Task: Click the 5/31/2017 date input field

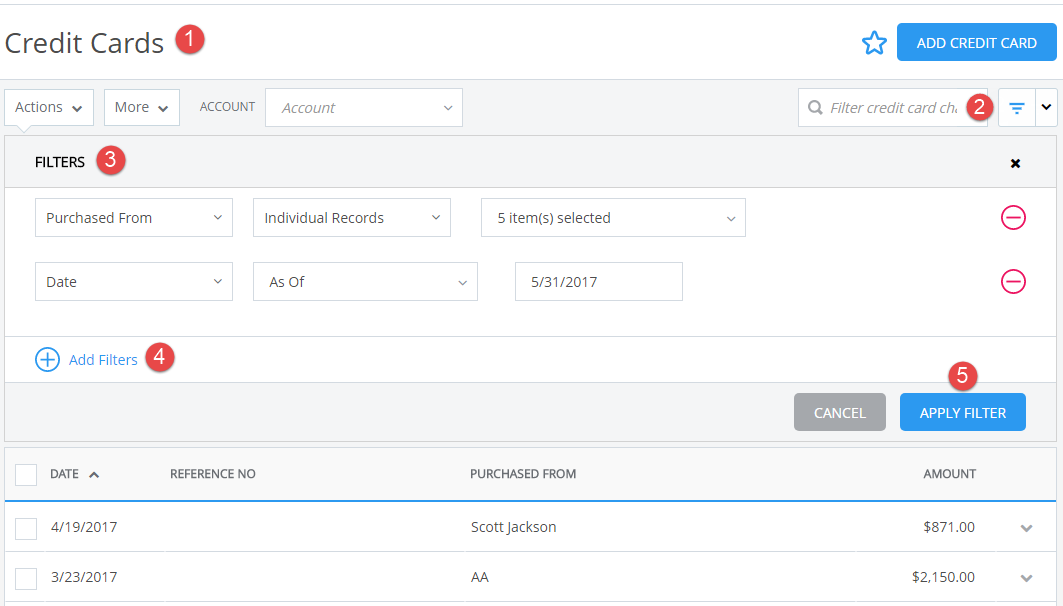Action: pyautogui.click(x=599, y=281)
